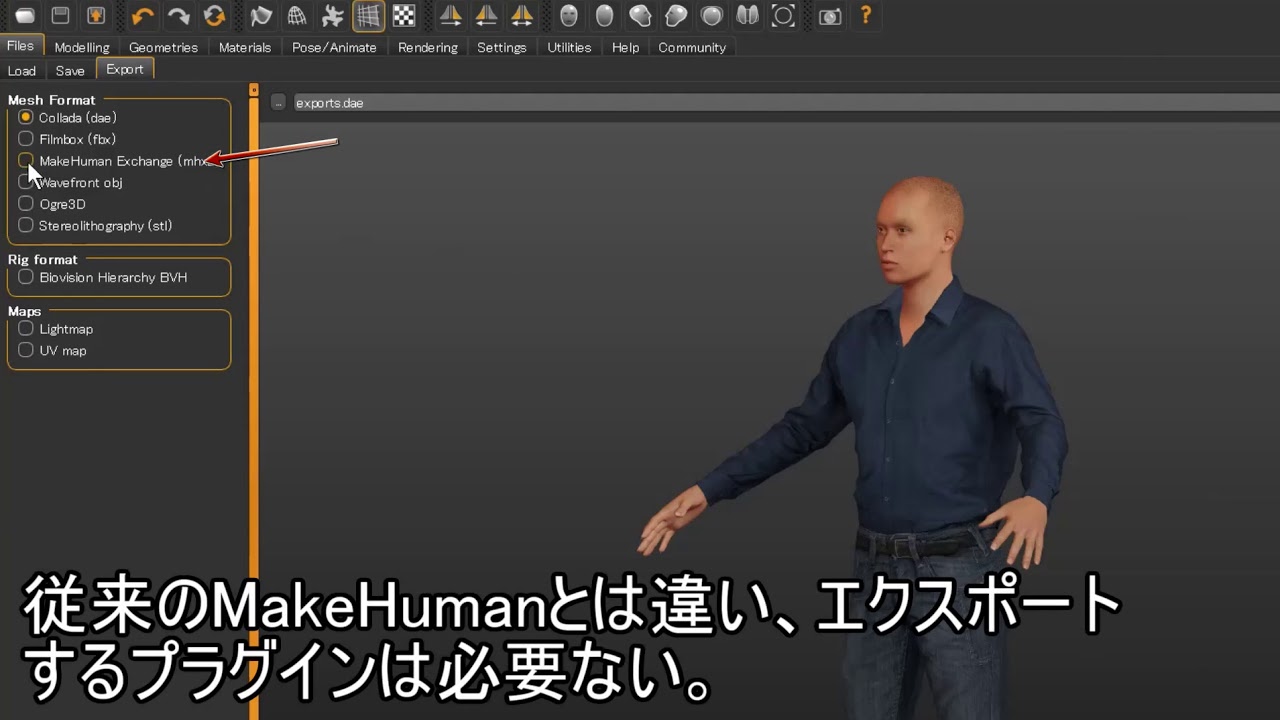Select MakeHuman Exchange (mhx) format
Viewport: 1280px width, 720px height.
tap(113, 161)
